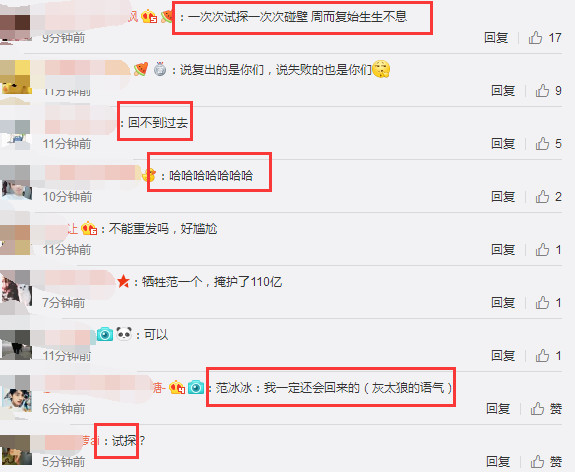Reply to the '掩护了110亿' comment
The width and height of the screenshot is (575, 472).
[503, 303]
